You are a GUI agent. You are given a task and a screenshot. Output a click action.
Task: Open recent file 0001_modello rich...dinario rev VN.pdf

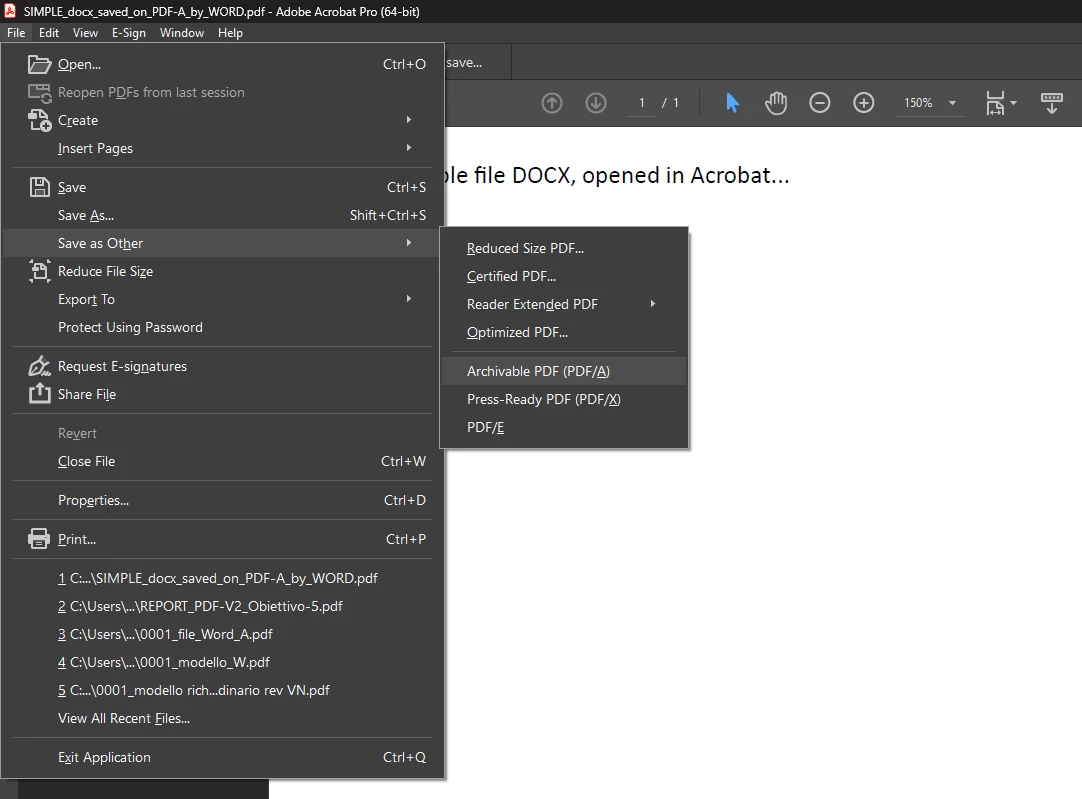click(x=221, y=690)
